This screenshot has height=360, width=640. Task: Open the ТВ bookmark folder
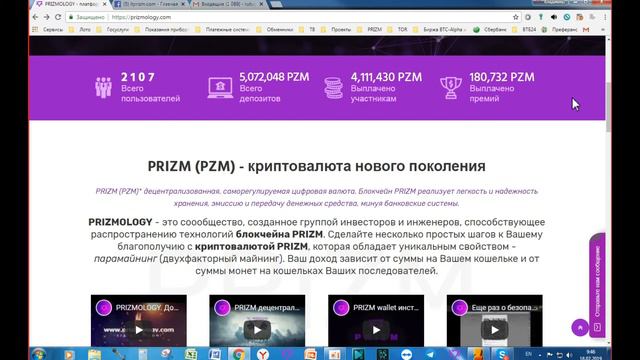coord(307,29)
